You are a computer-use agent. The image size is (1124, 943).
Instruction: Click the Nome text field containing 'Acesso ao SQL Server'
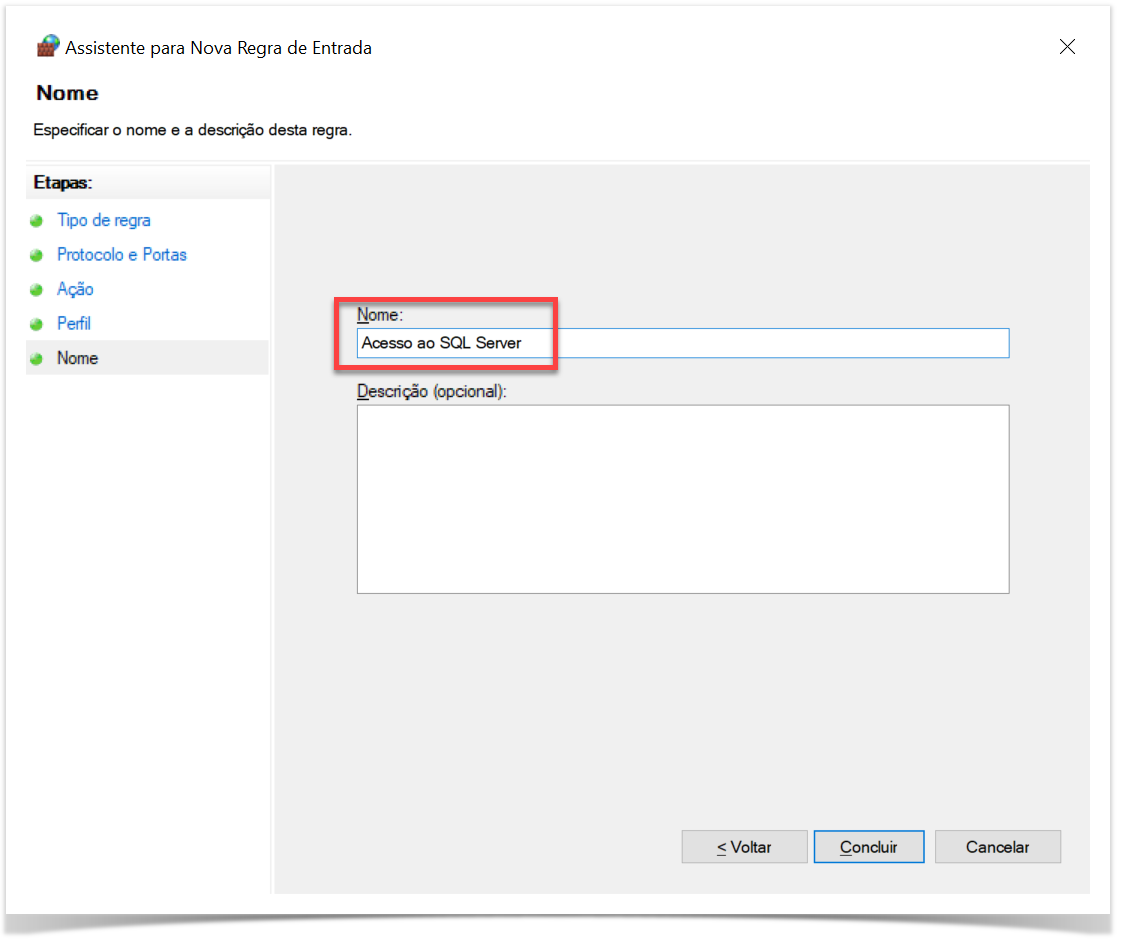682,343
